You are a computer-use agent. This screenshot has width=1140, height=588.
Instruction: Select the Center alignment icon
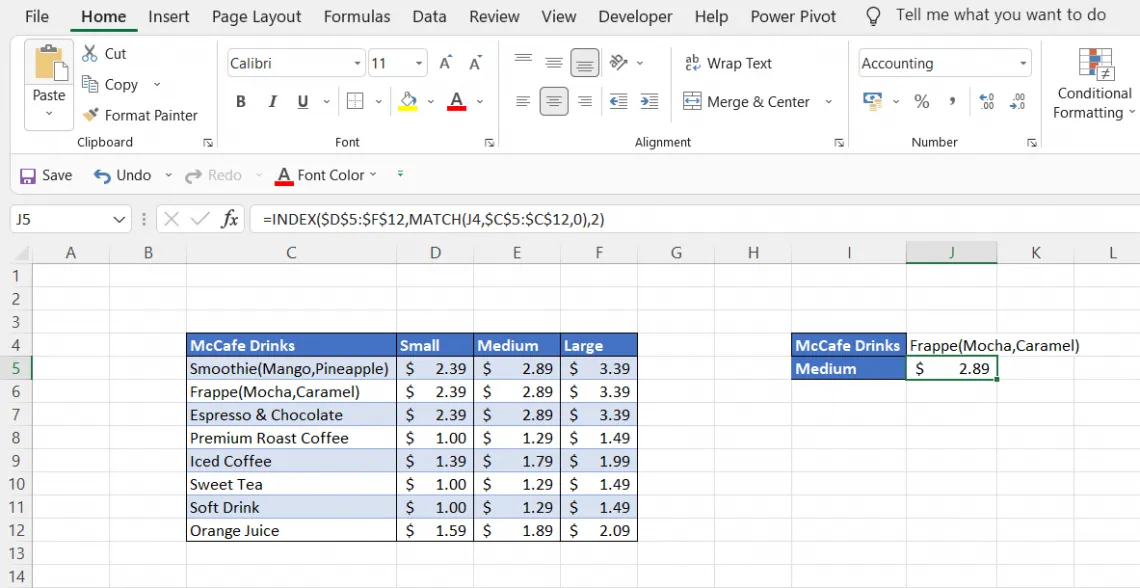(554, 101)
